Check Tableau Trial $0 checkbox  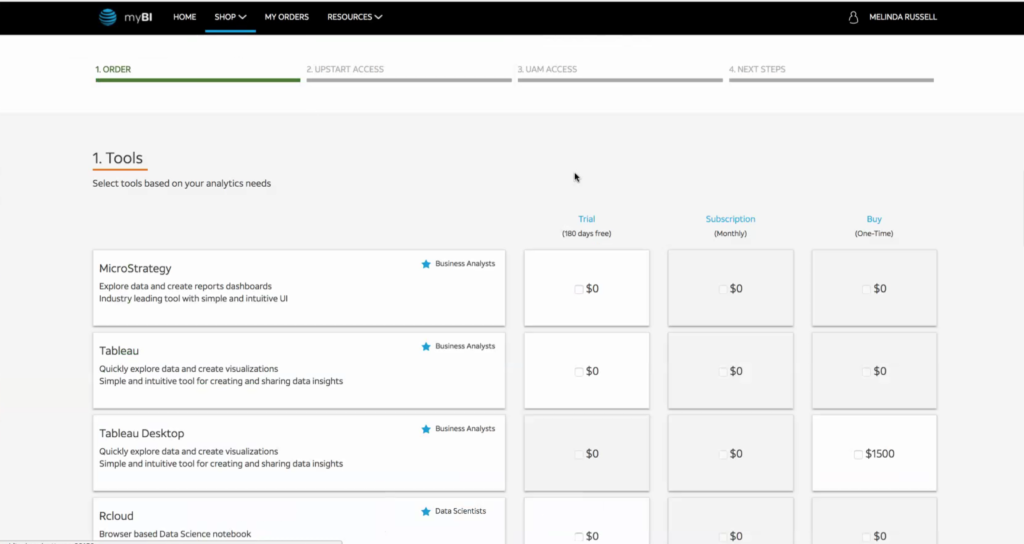click(579, 372)
